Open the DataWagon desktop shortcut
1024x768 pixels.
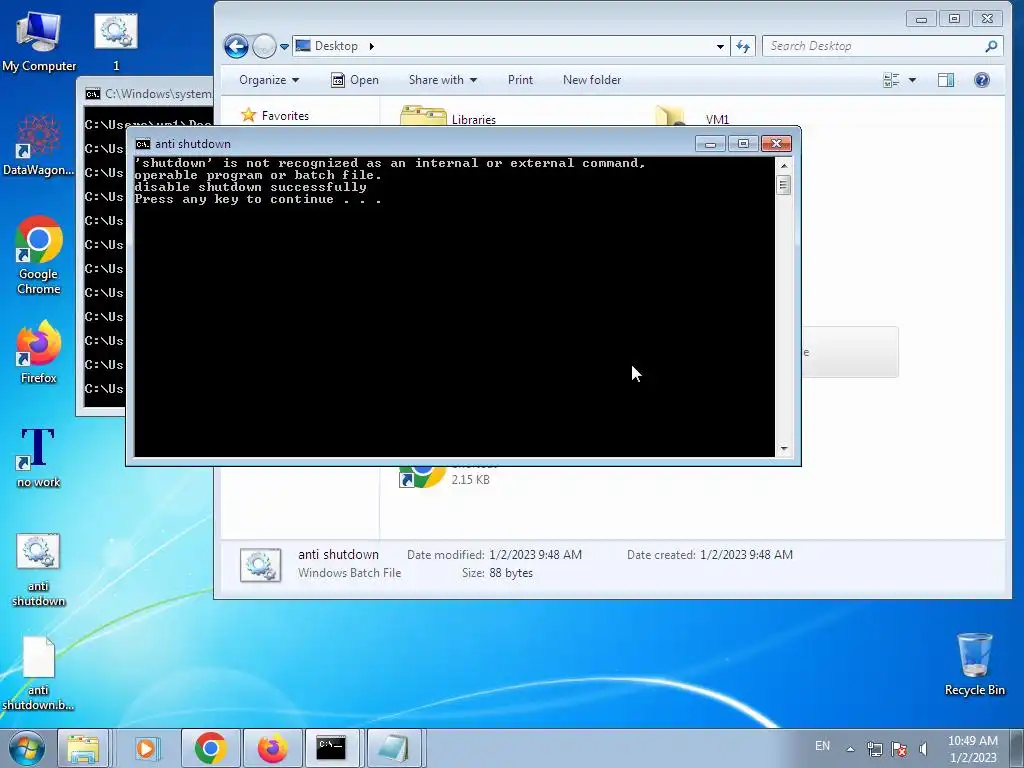(39, 145)
